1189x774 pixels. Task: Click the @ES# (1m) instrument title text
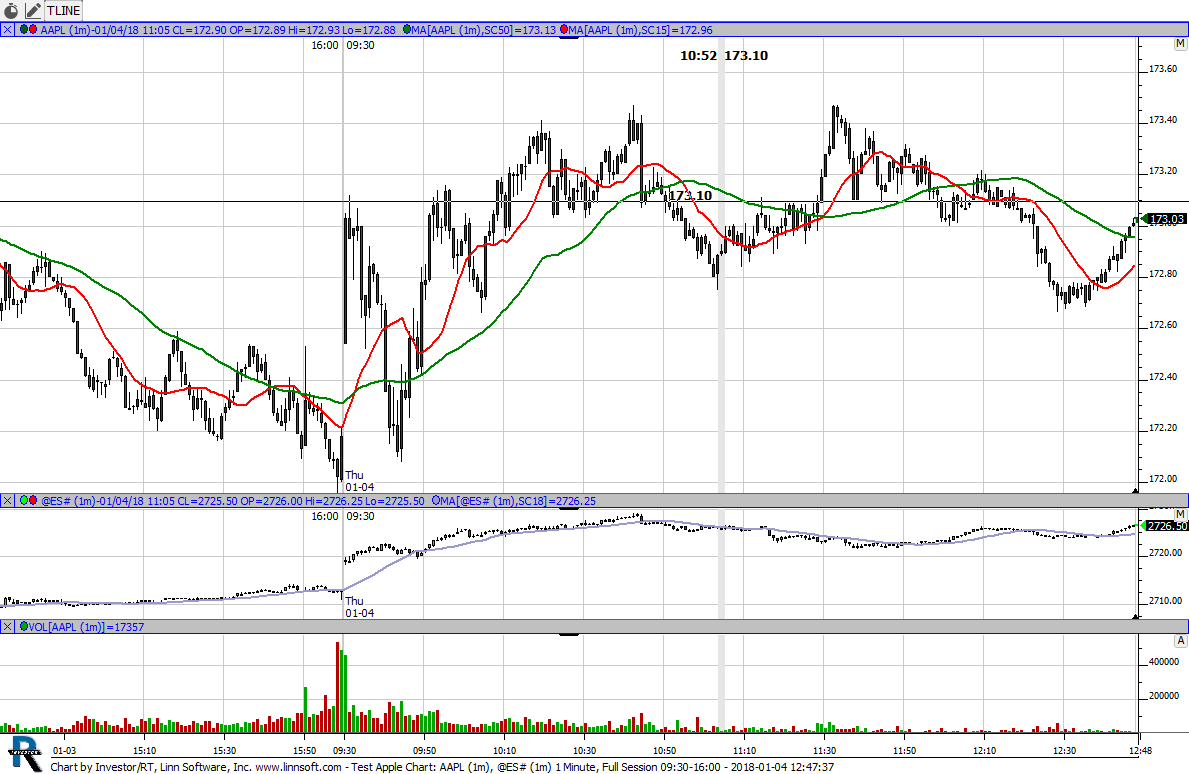67,501
